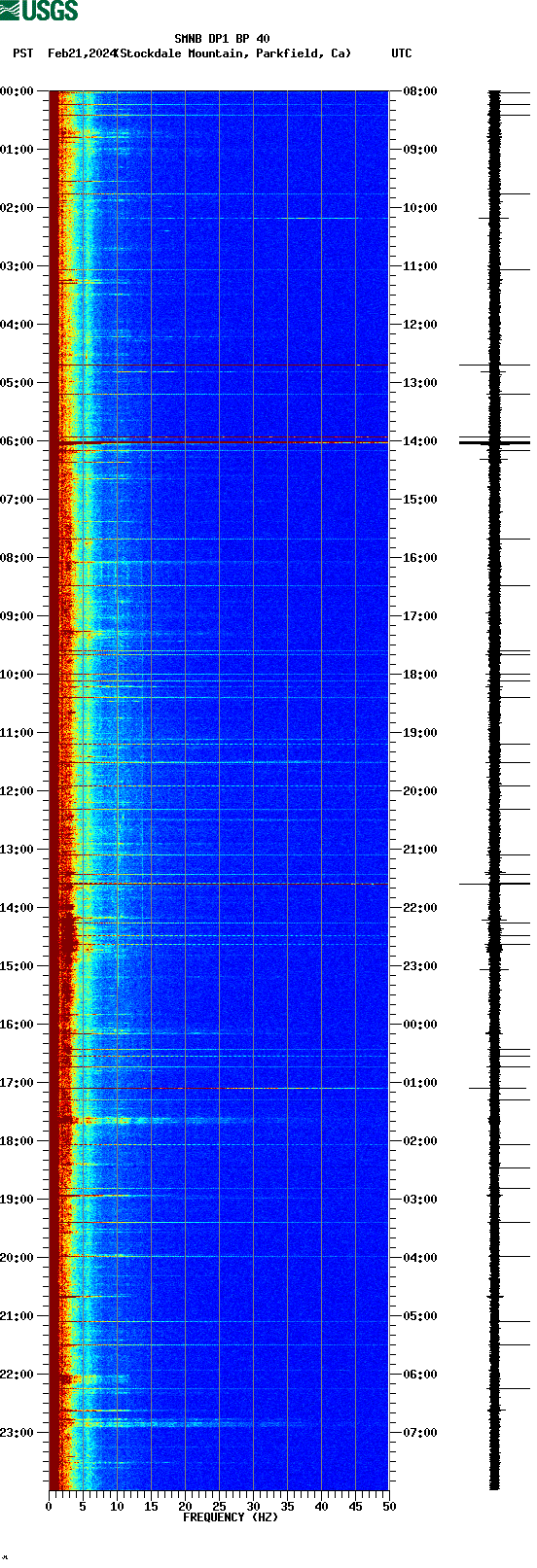Click the 06:00 UTC time label
Viewport: 537px width, 1568px height.
tap(420, 1375)
